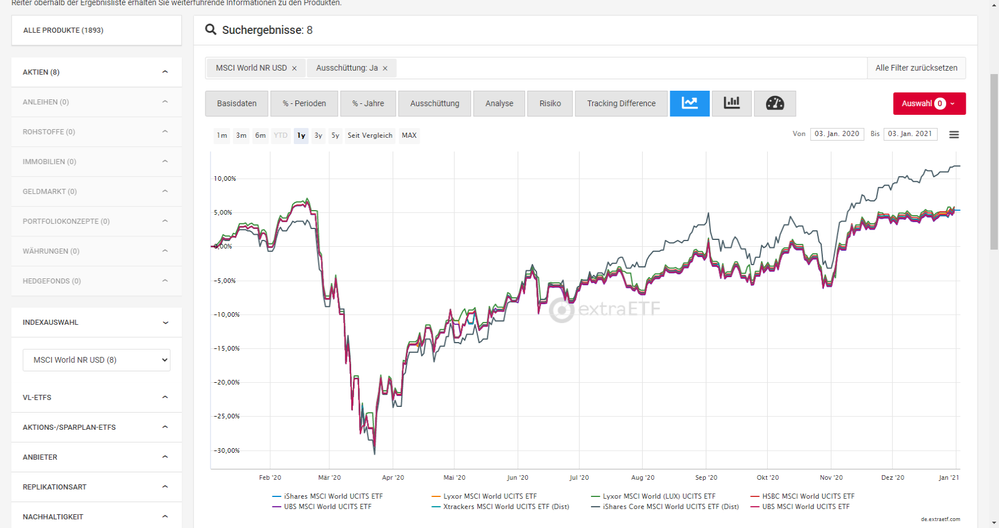Image resolution: width=999 pixels, height=528 pixels.
Task: Switch to the Tracking Difference tab
Action: tap(621, 103)
